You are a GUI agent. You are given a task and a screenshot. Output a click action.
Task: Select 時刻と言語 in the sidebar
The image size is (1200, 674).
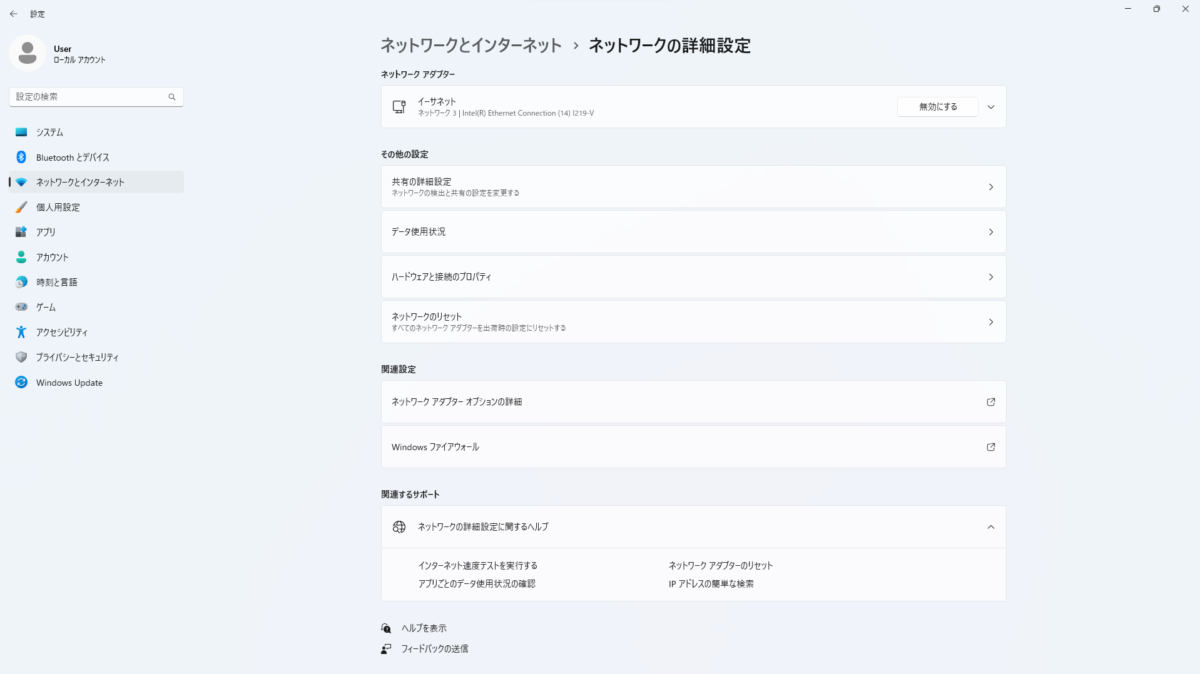coord(96,282)
